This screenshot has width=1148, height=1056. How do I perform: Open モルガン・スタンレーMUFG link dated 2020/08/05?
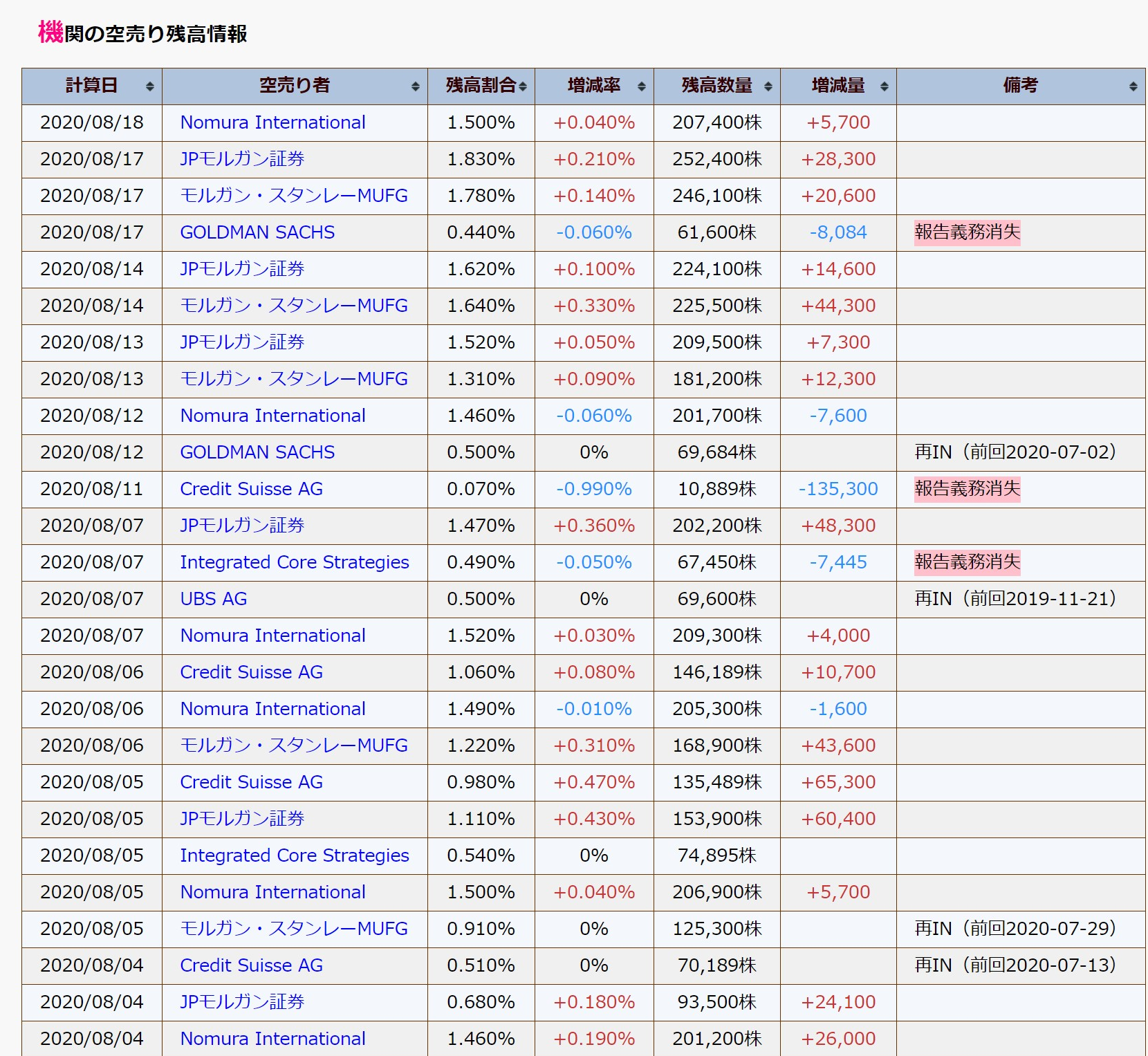point(294,929)
